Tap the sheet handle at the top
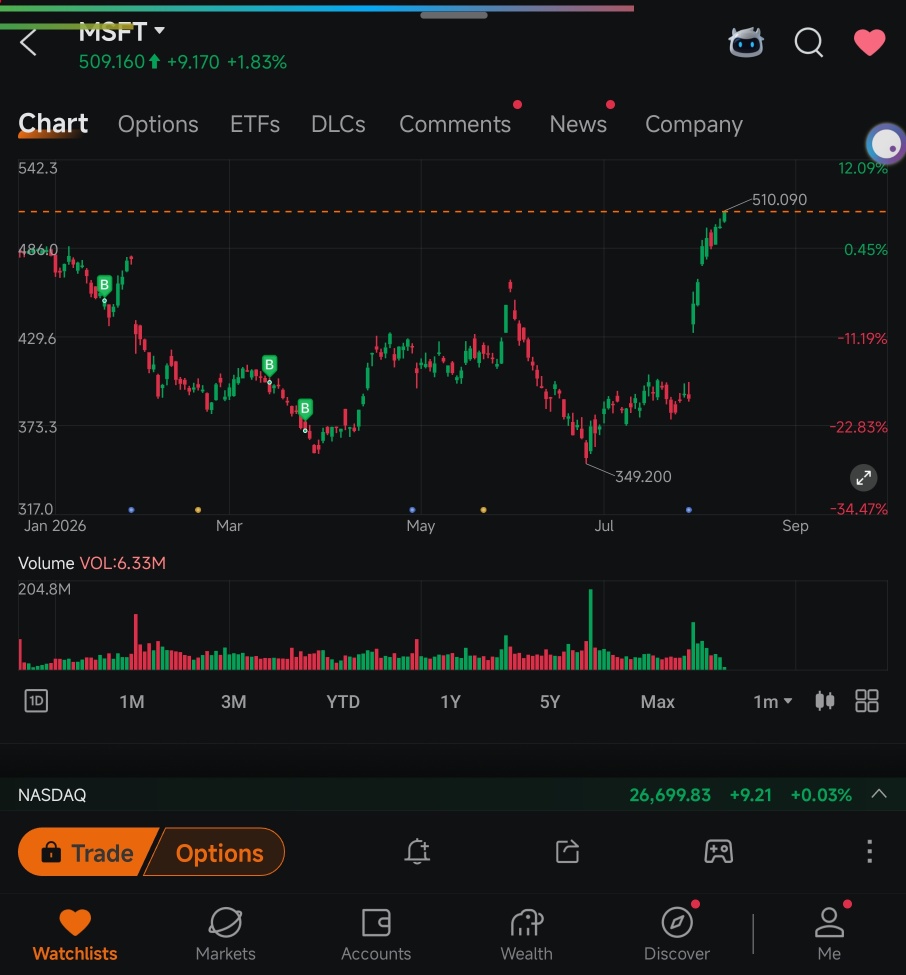 (453, 15)
